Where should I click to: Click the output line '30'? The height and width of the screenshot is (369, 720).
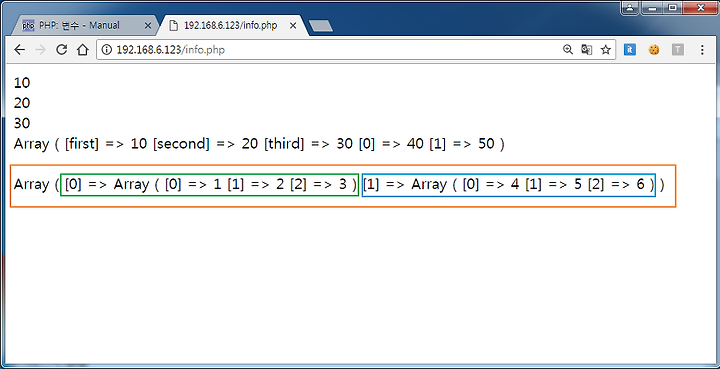click(22, 123)
